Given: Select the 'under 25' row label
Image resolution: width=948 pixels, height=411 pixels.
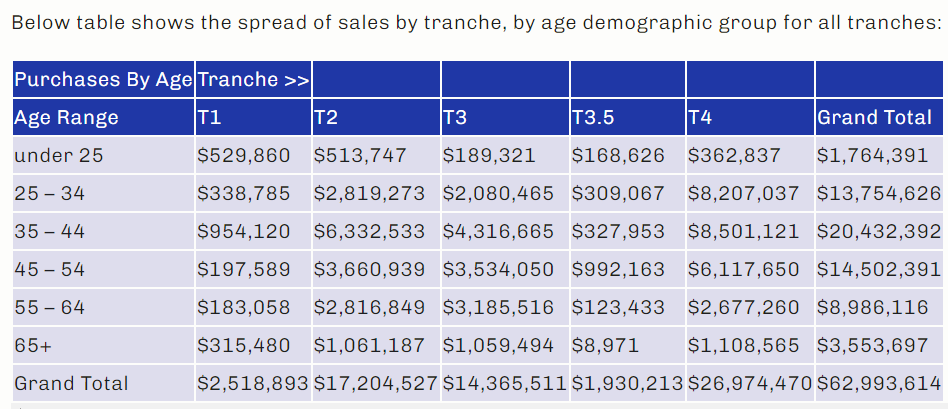Looking at the screenshot, I should pos(103,155).
